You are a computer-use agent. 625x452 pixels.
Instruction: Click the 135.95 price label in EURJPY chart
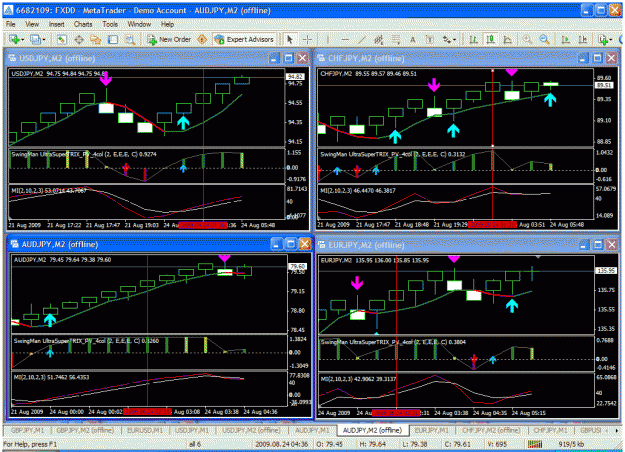(606, 271)
